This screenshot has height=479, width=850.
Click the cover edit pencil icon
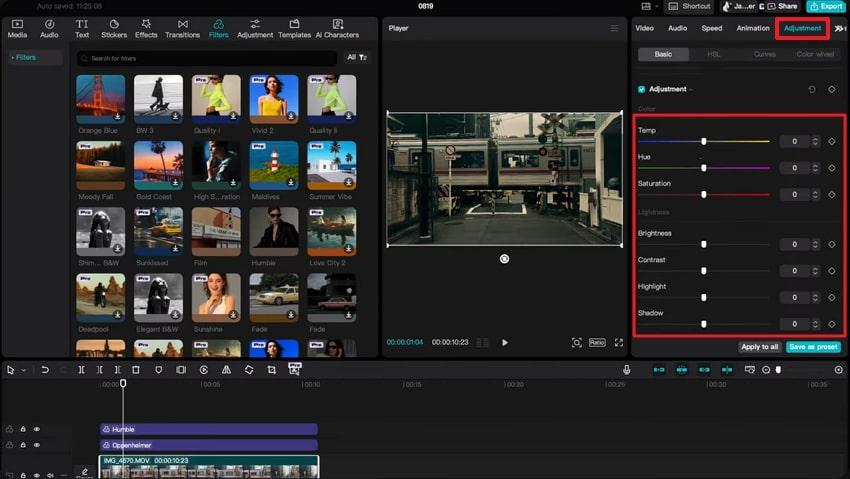coord(85,472)
